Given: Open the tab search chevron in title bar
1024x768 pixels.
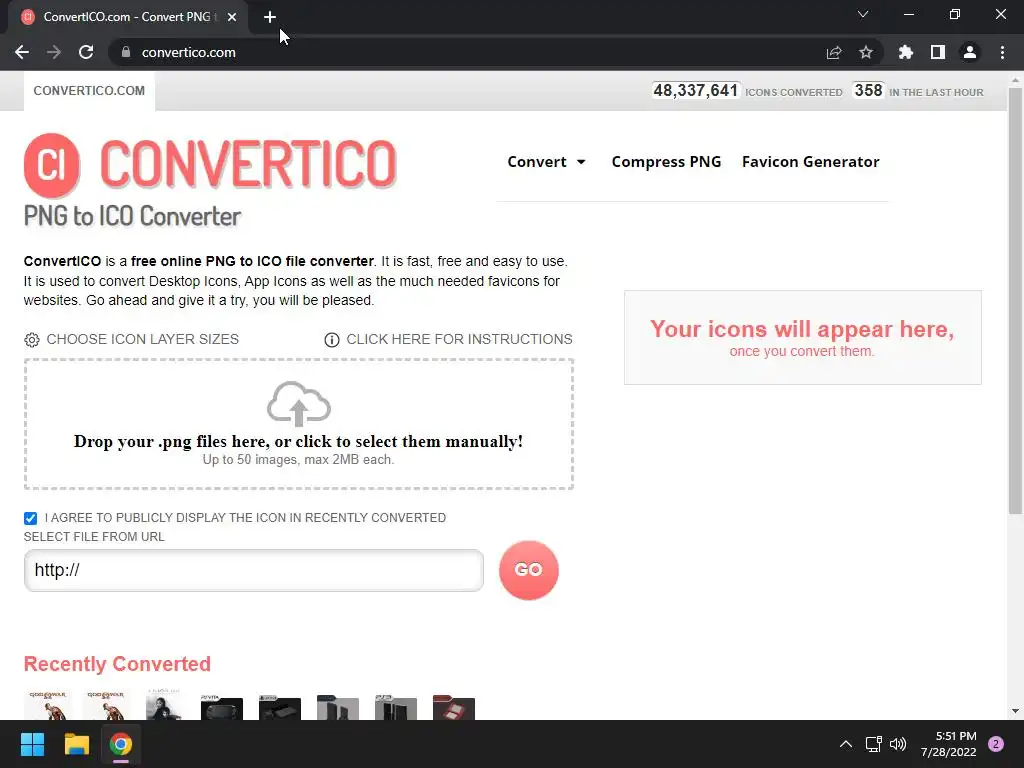Looking at the screenshot, I should [863, 14].
